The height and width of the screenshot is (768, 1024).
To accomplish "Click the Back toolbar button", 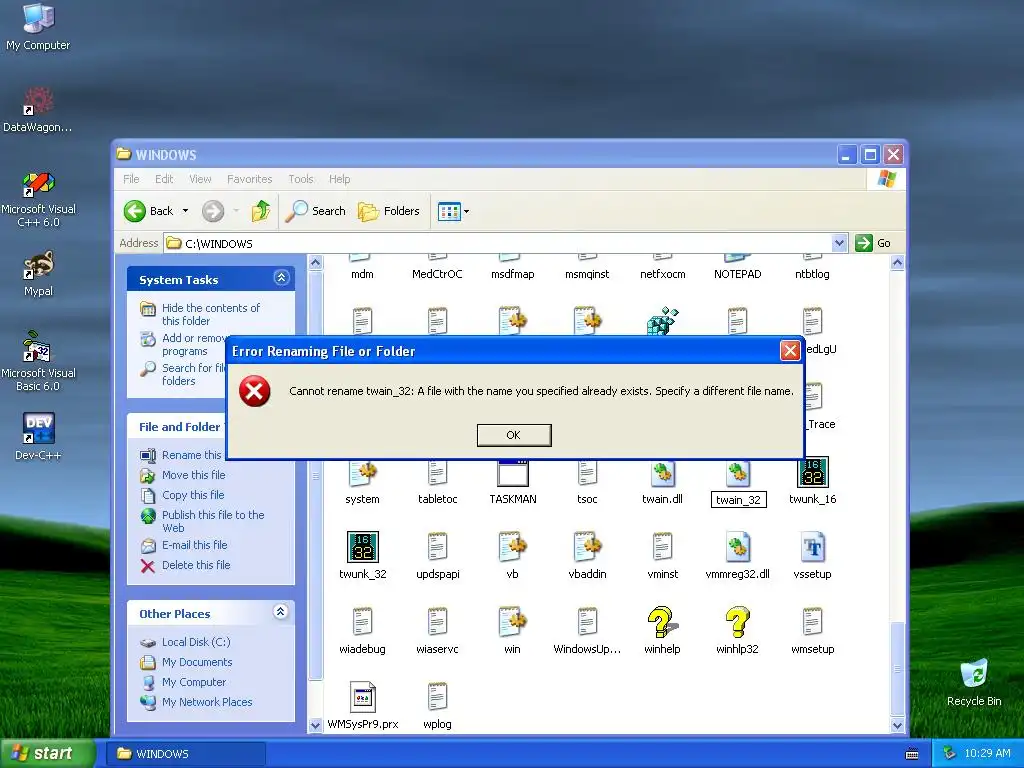I will coord(150,211).
